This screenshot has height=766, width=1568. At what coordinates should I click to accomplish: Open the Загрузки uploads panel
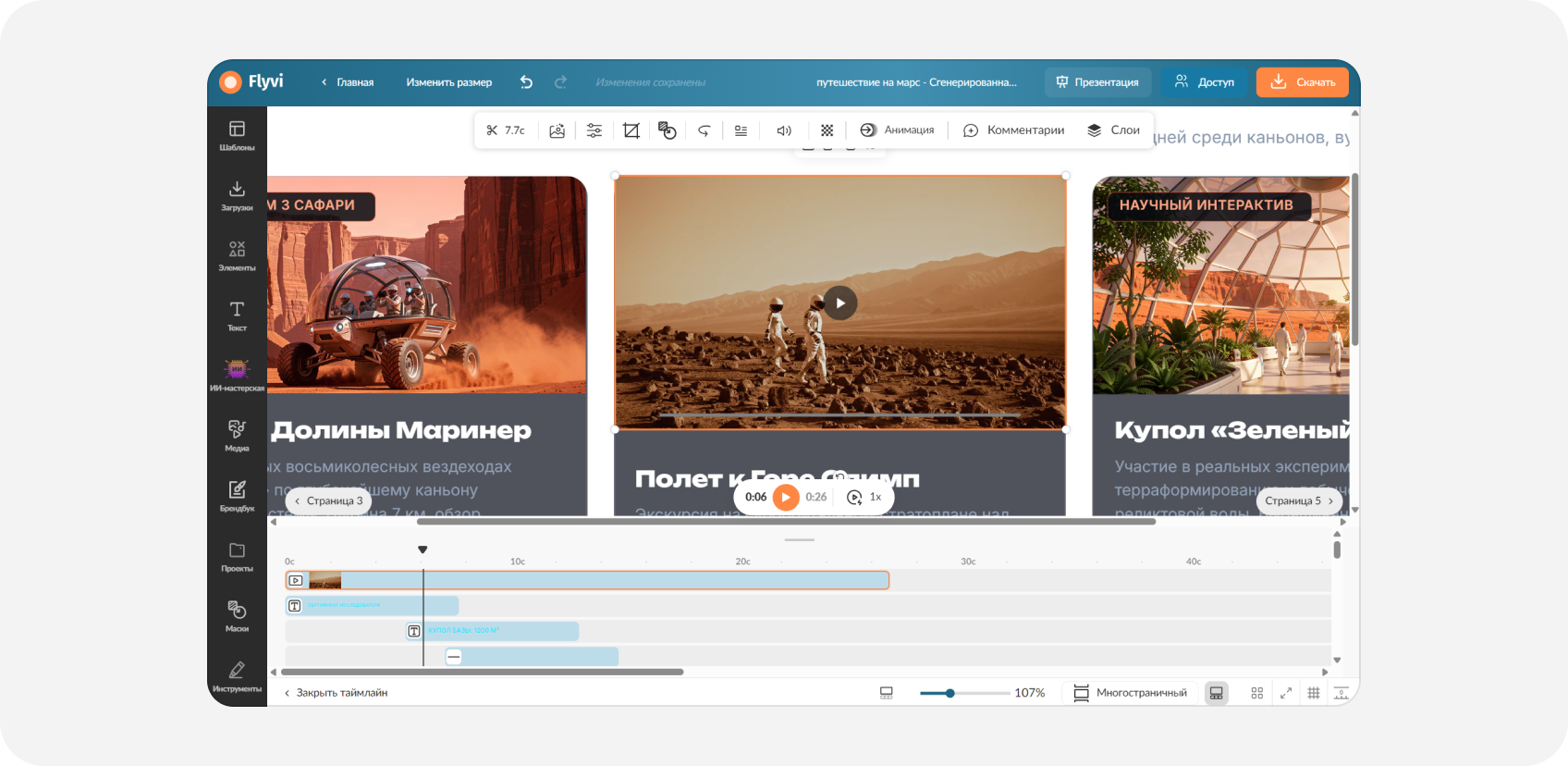pyautogui.click(x=237, y=196)
